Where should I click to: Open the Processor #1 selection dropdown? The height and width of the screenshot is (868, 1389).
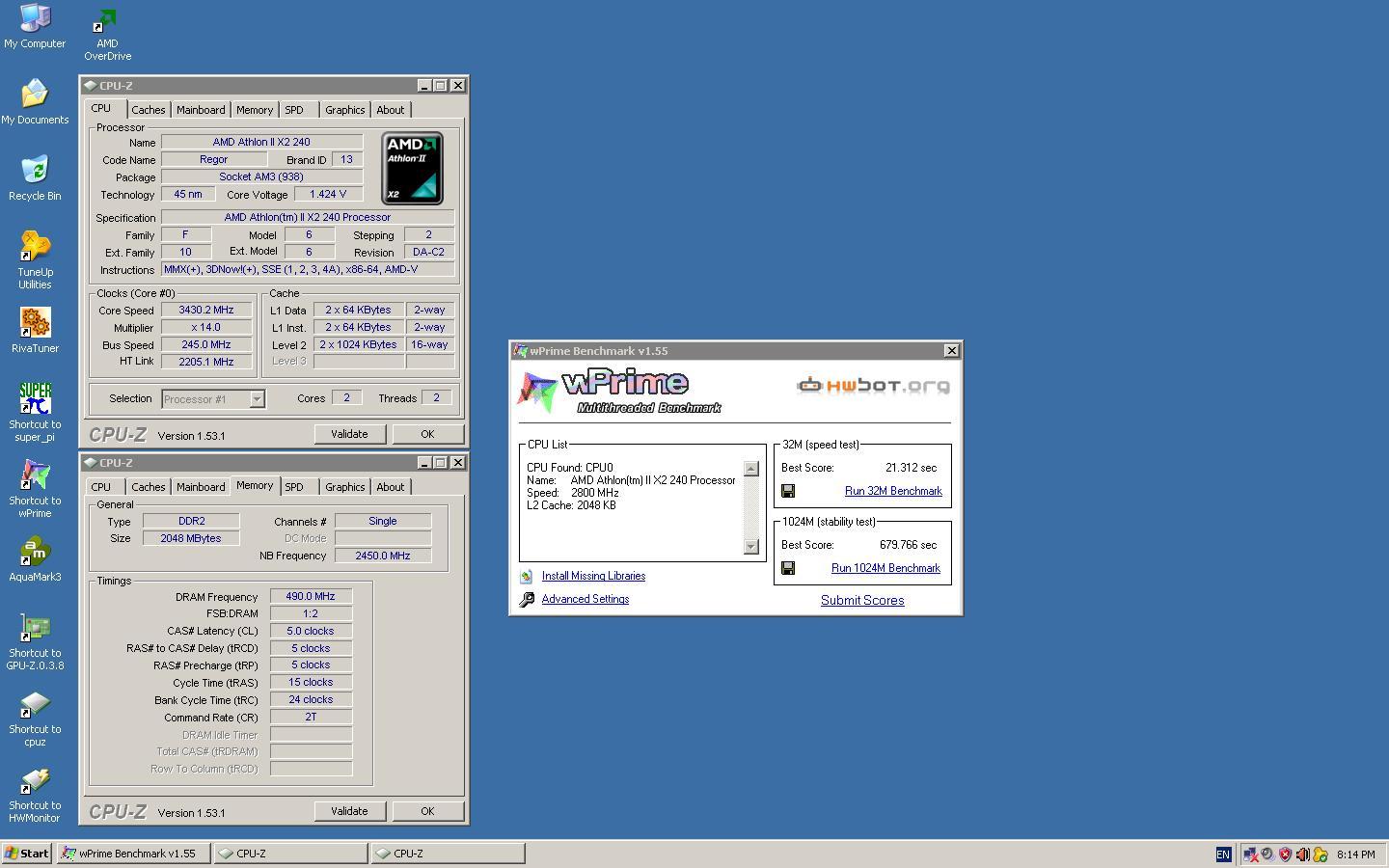pos(213,399)
